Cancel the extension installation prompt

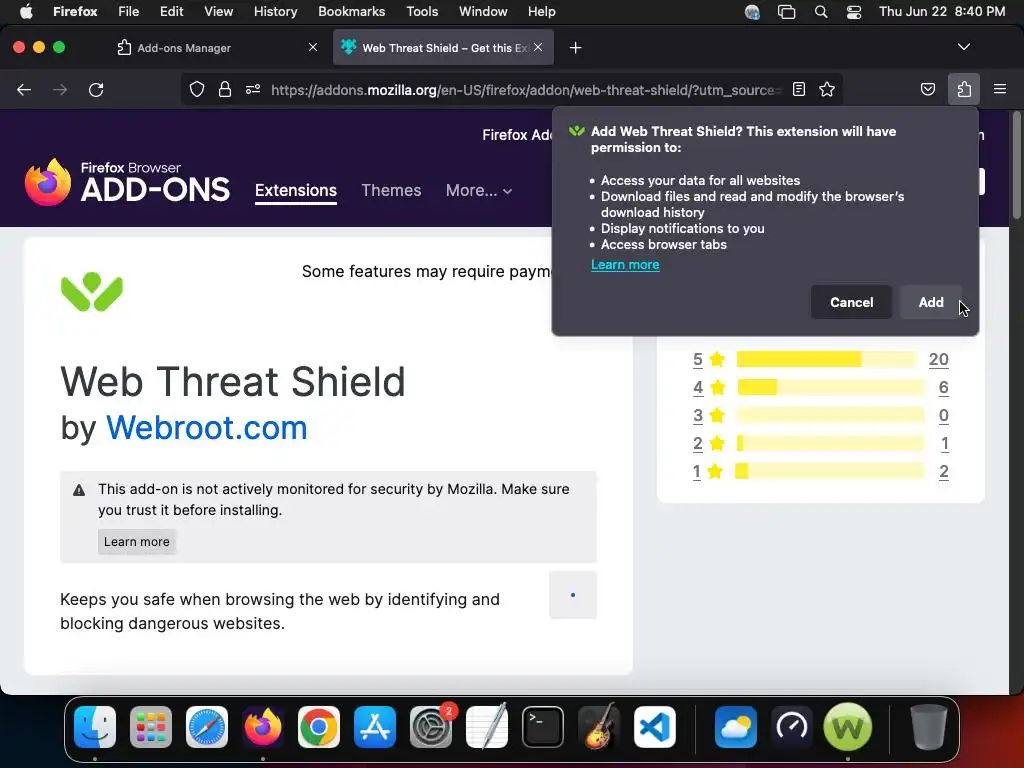coord(851,302)
